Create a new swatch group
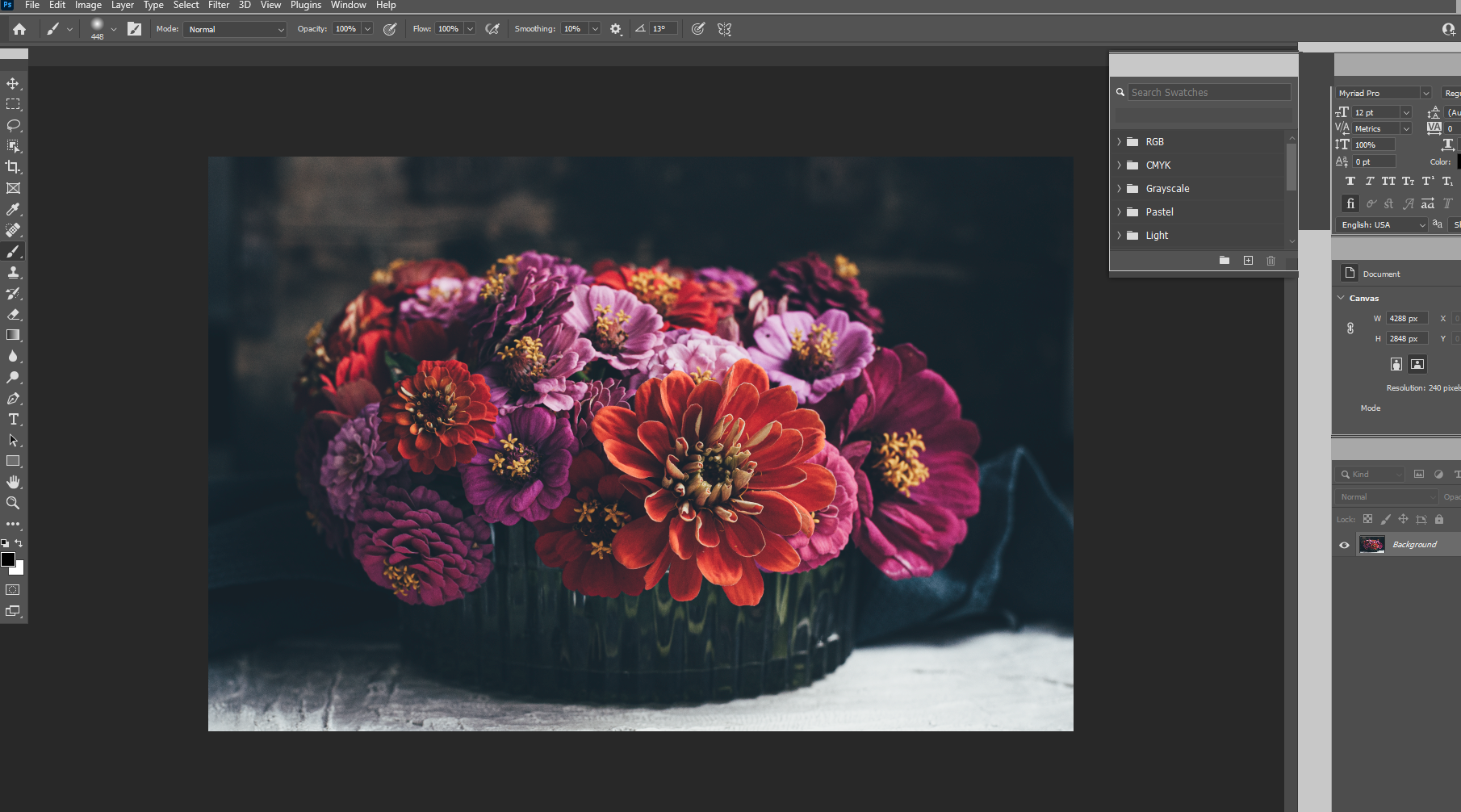The width and height of the screenshot is (1461, 812). (1224, 260)
